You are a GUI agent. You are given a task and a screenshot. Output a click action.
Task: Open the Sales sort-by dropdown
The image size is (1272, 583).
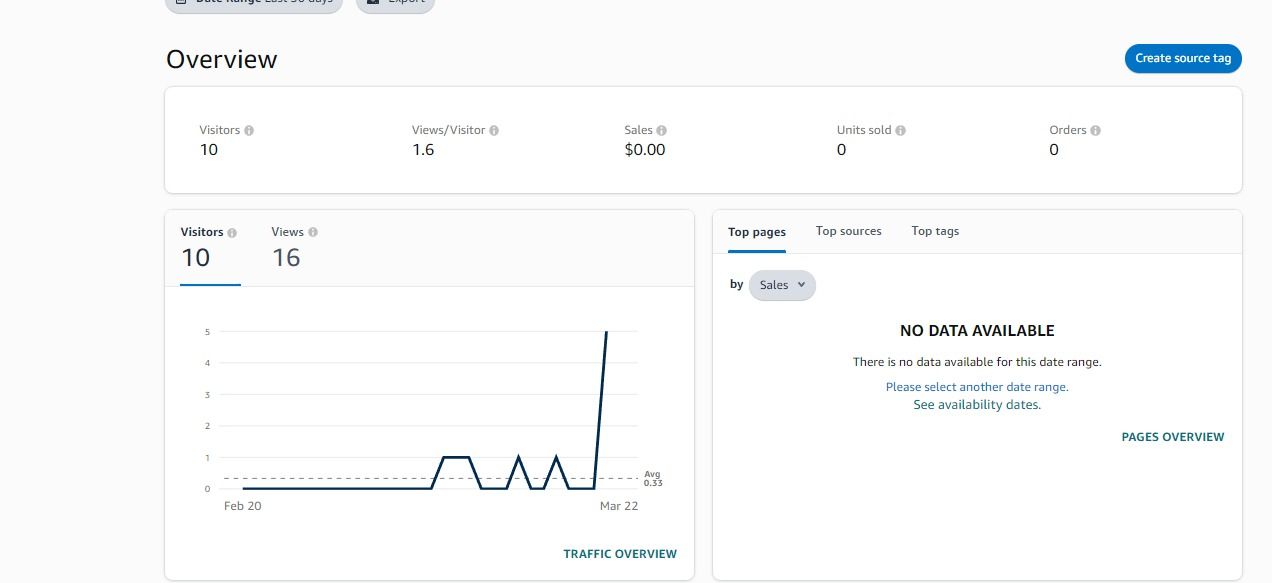point(782,285)
